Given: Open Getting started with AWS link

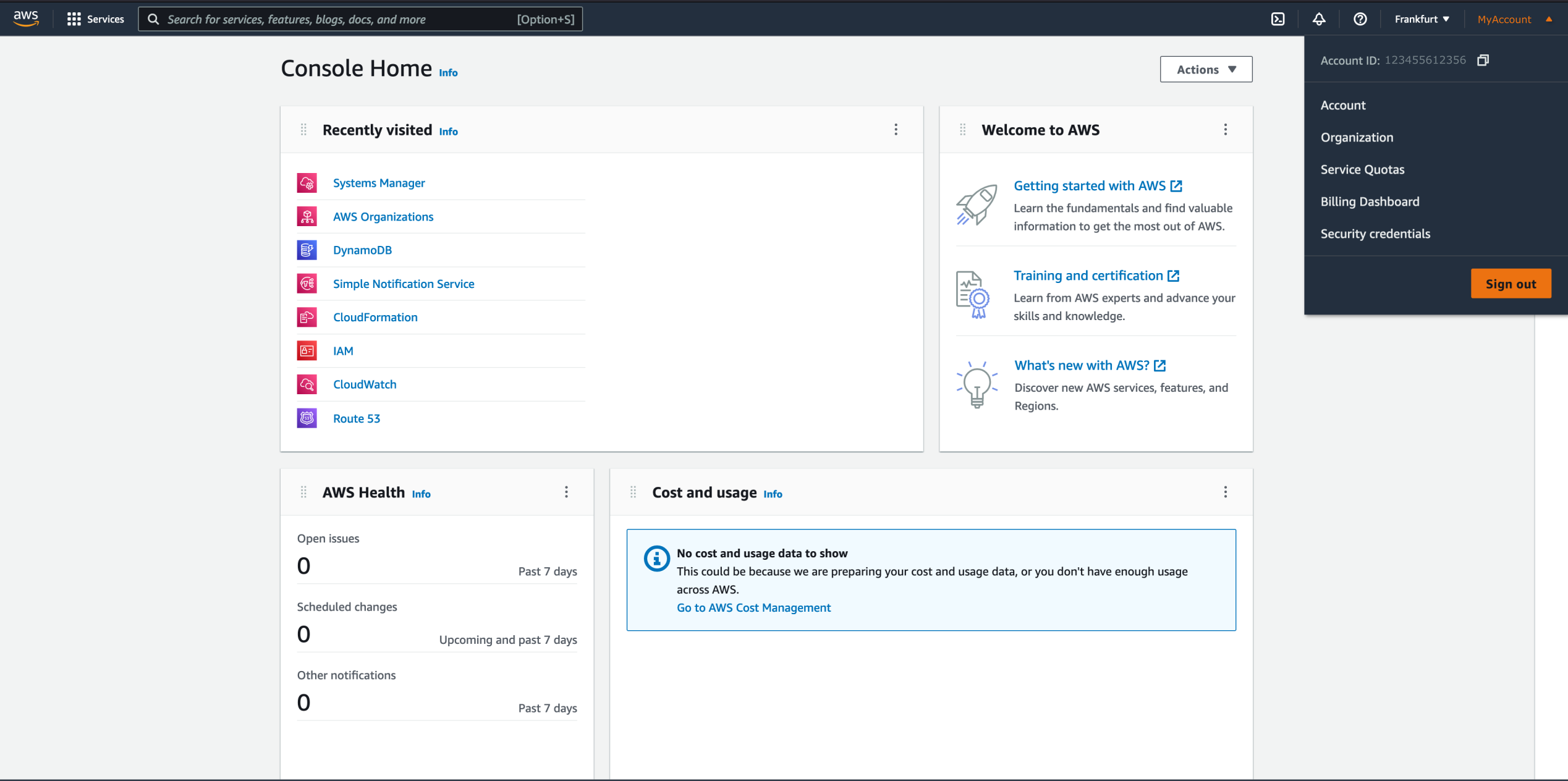Looking at the screenshot, I should (x=1098, y=185).
